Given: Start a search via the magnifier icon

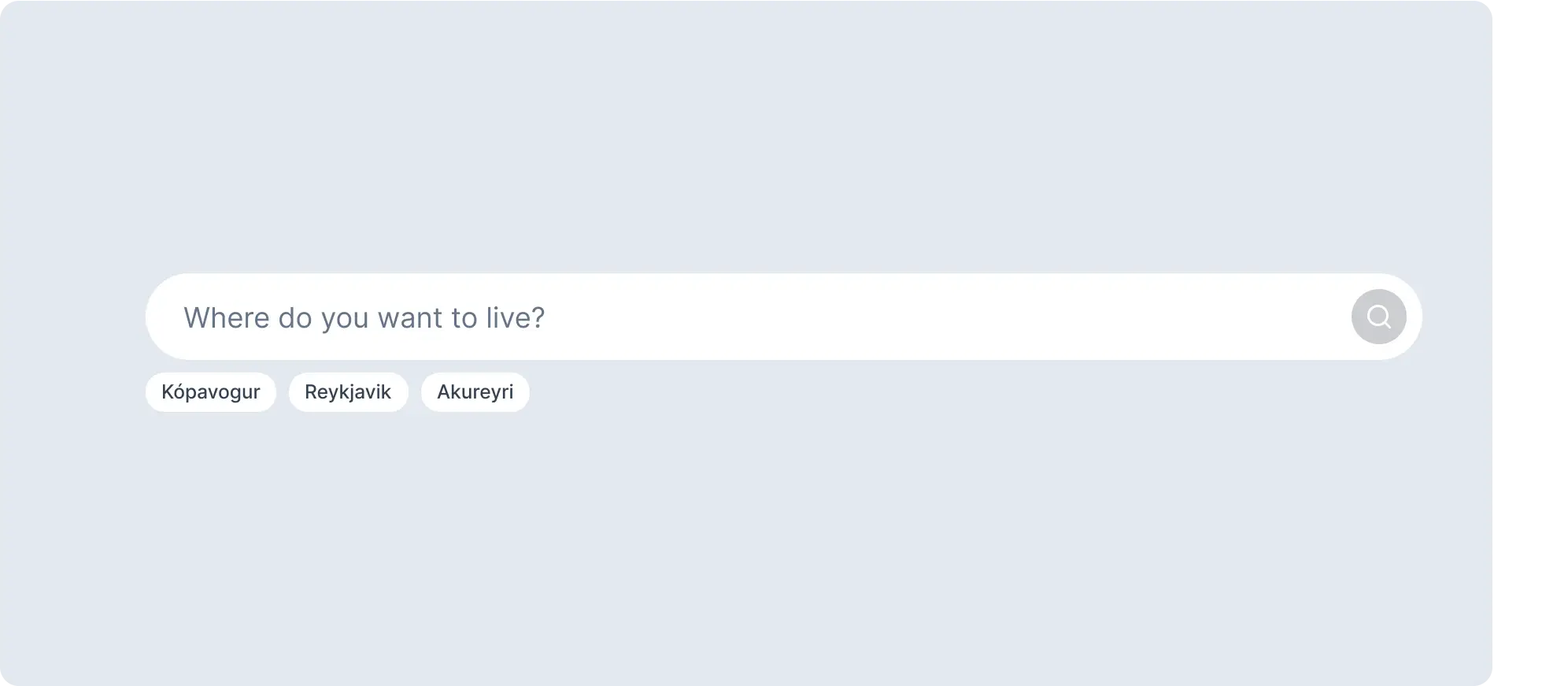Looking at the screenshot, I should pyautogui.click(x=1378, y=317).
